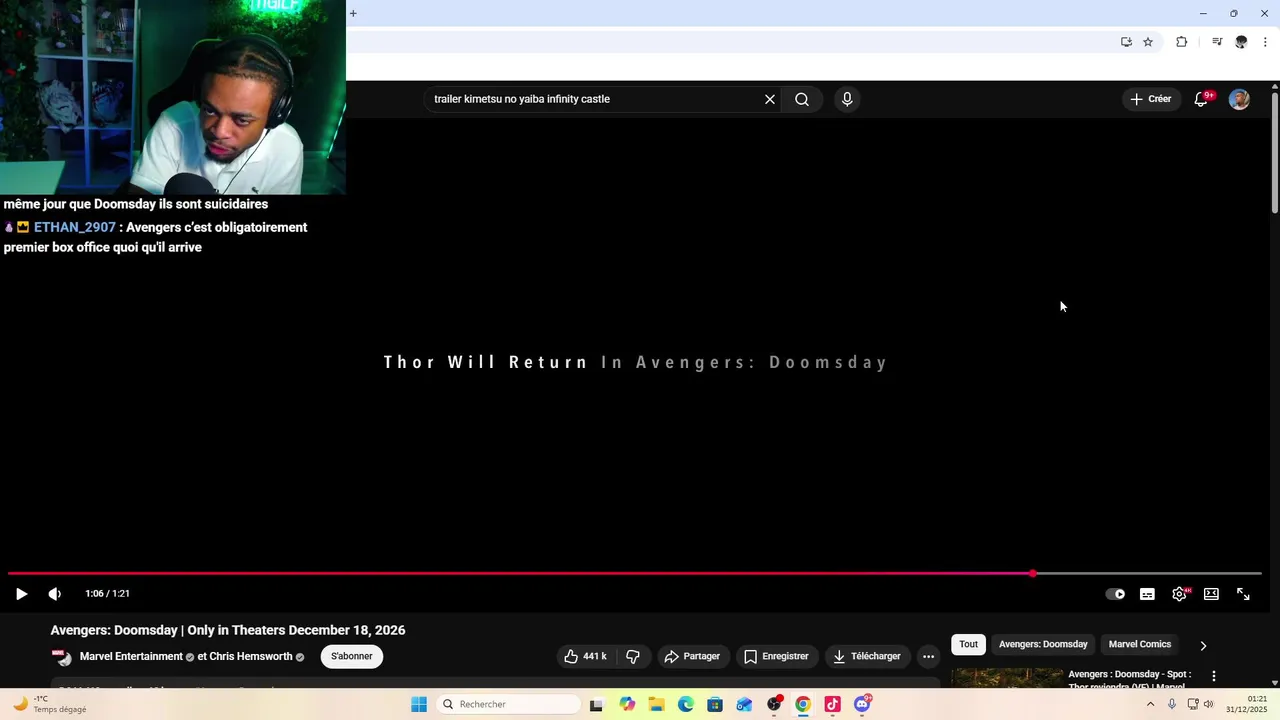Open Chrome media controls icon
The height and width of the screenshot is (720, 1280).
(x=1217, y=42)
